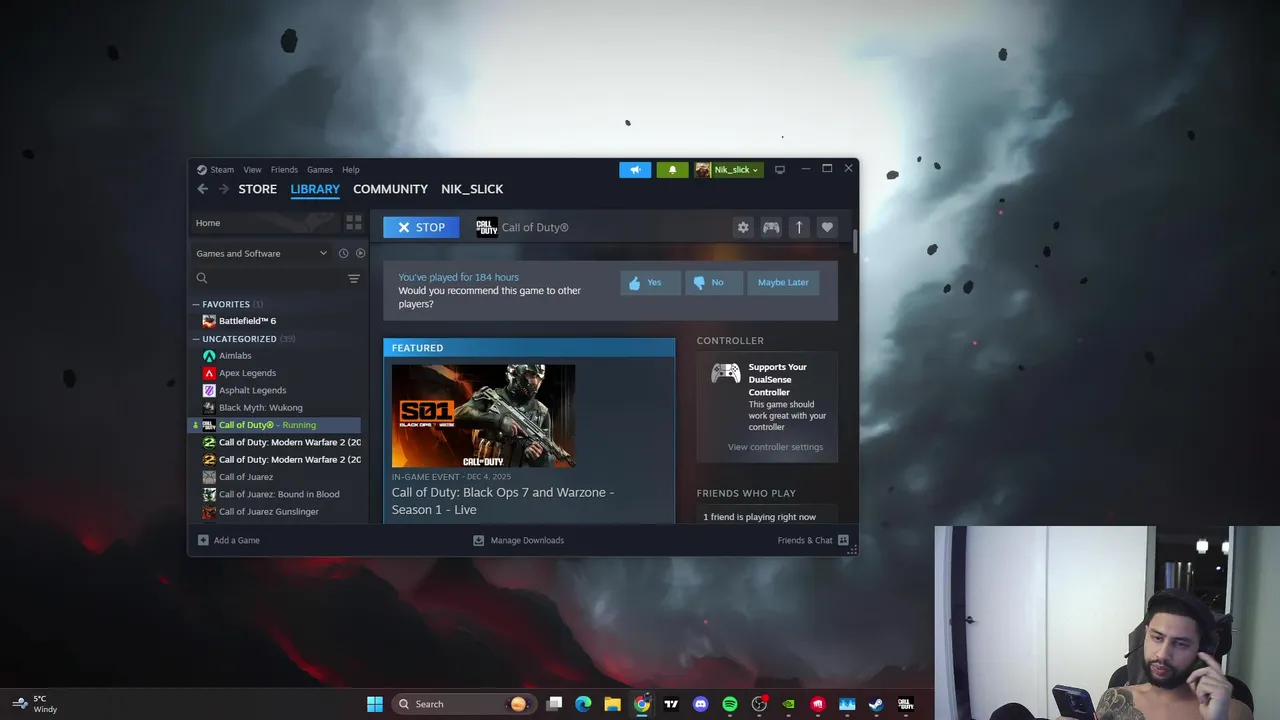Open Spotify from taskbar

(x=729, y=704)
